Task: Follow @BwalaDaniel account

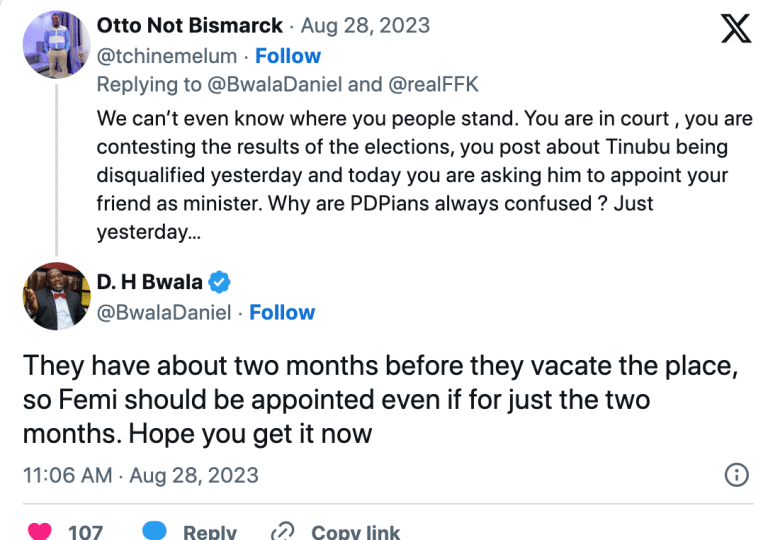Action: (x=282, y=313)
